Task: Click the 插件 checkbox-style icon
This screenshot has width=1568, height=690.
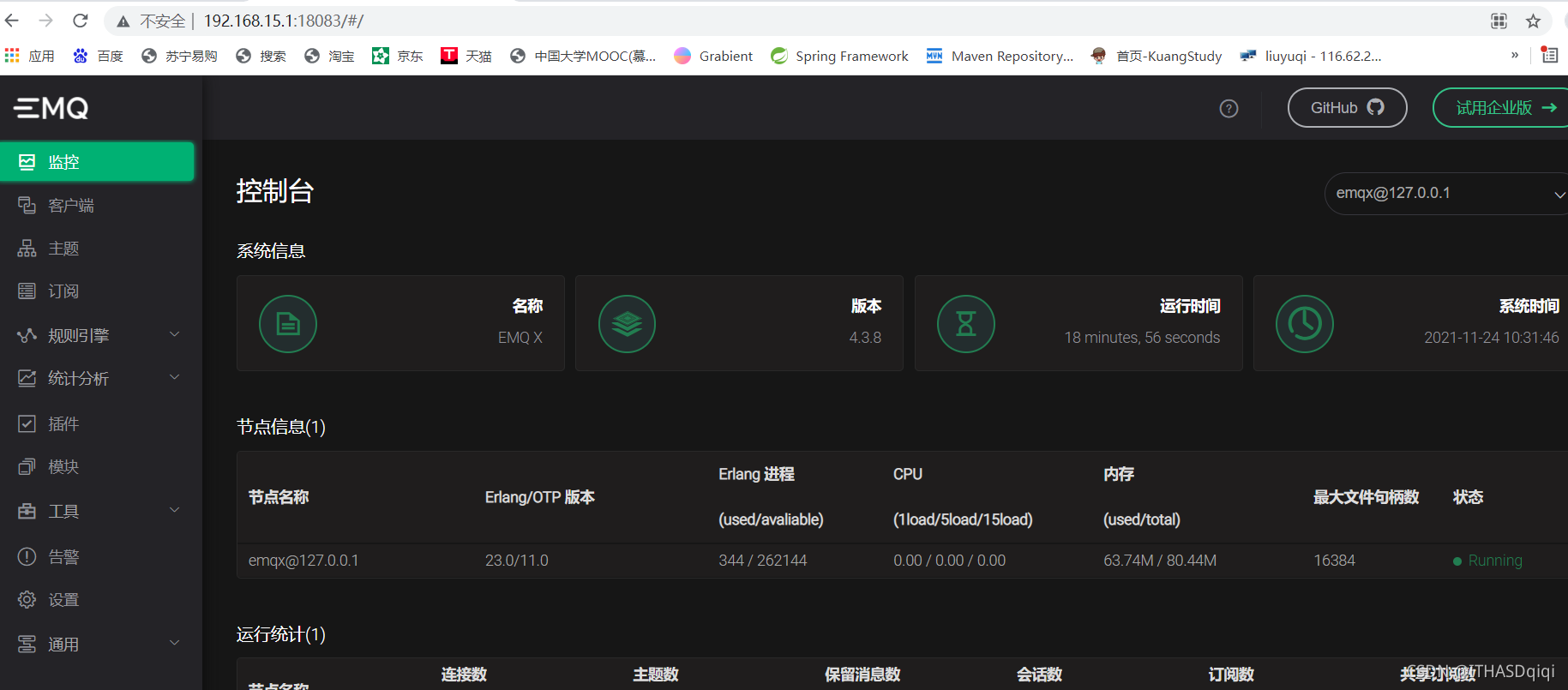Action: pos(27,423)
